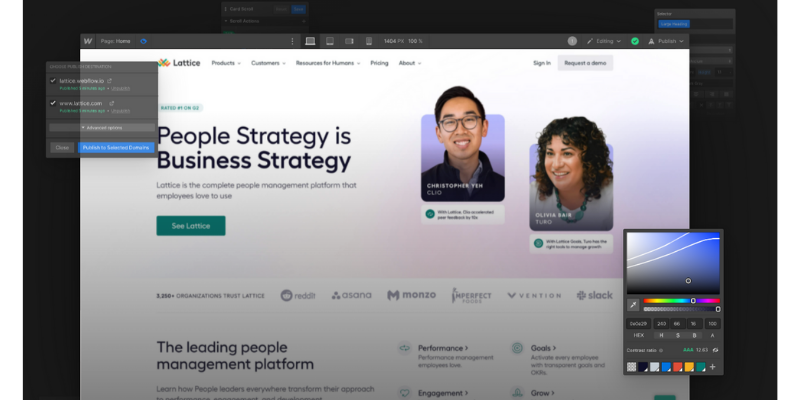Screen dimensions: 800x400
Task: Add new swatch with the plus icon
Action: tap(713, 367)
